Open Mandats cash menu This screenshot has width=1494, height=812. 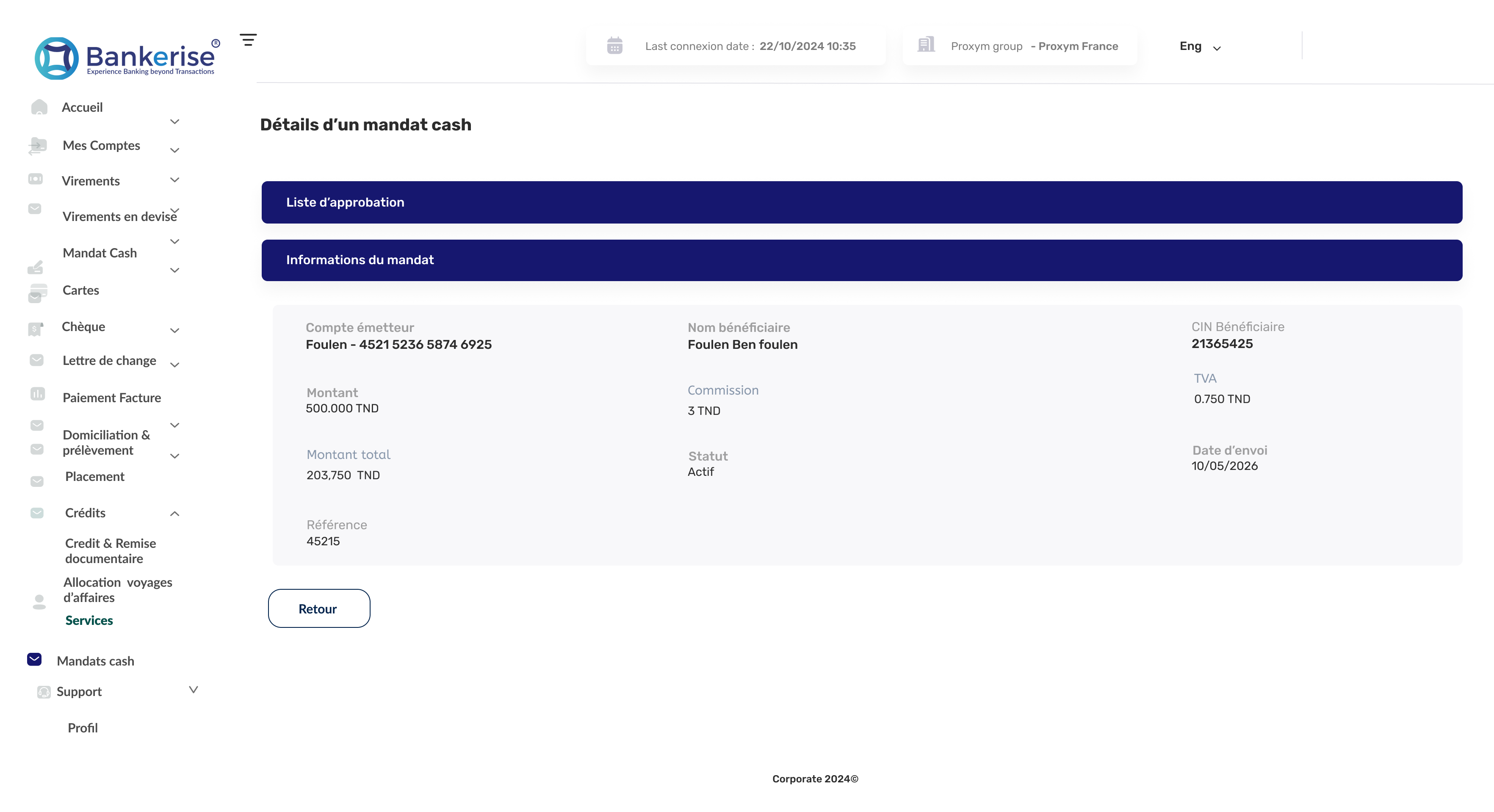click(96, 661)
